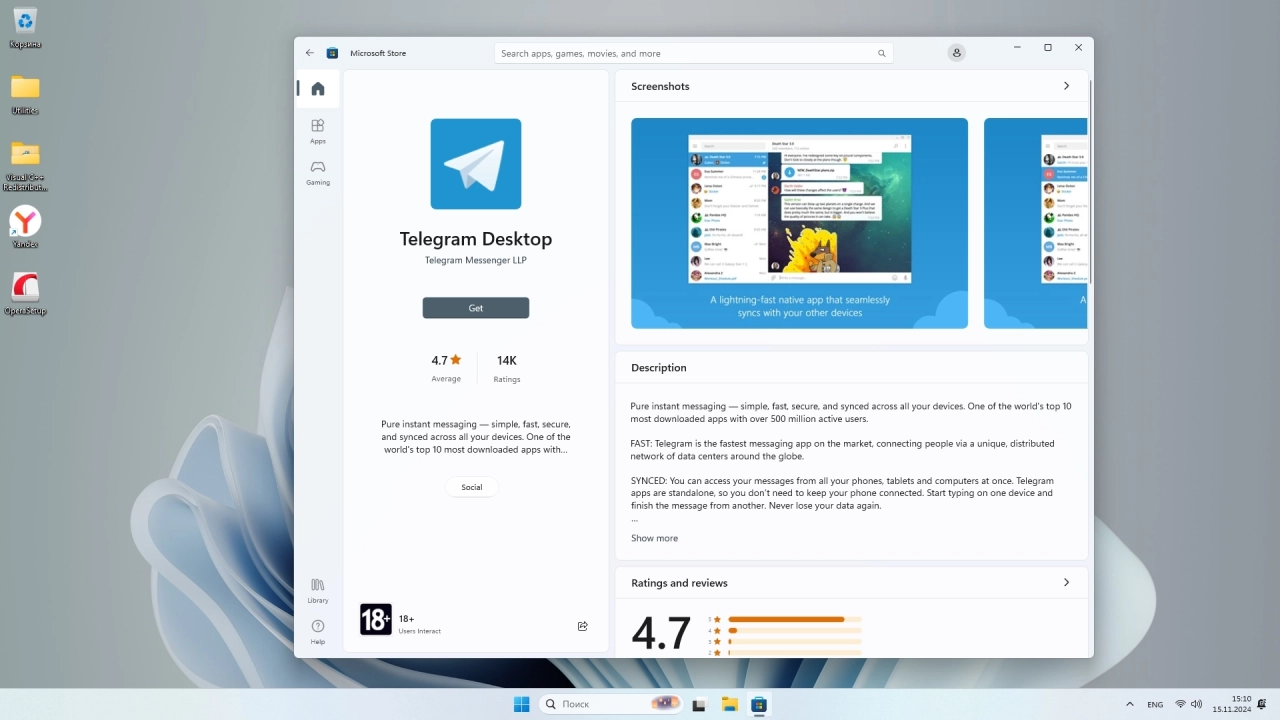Open the Windows Start menu

coord(521,704)
